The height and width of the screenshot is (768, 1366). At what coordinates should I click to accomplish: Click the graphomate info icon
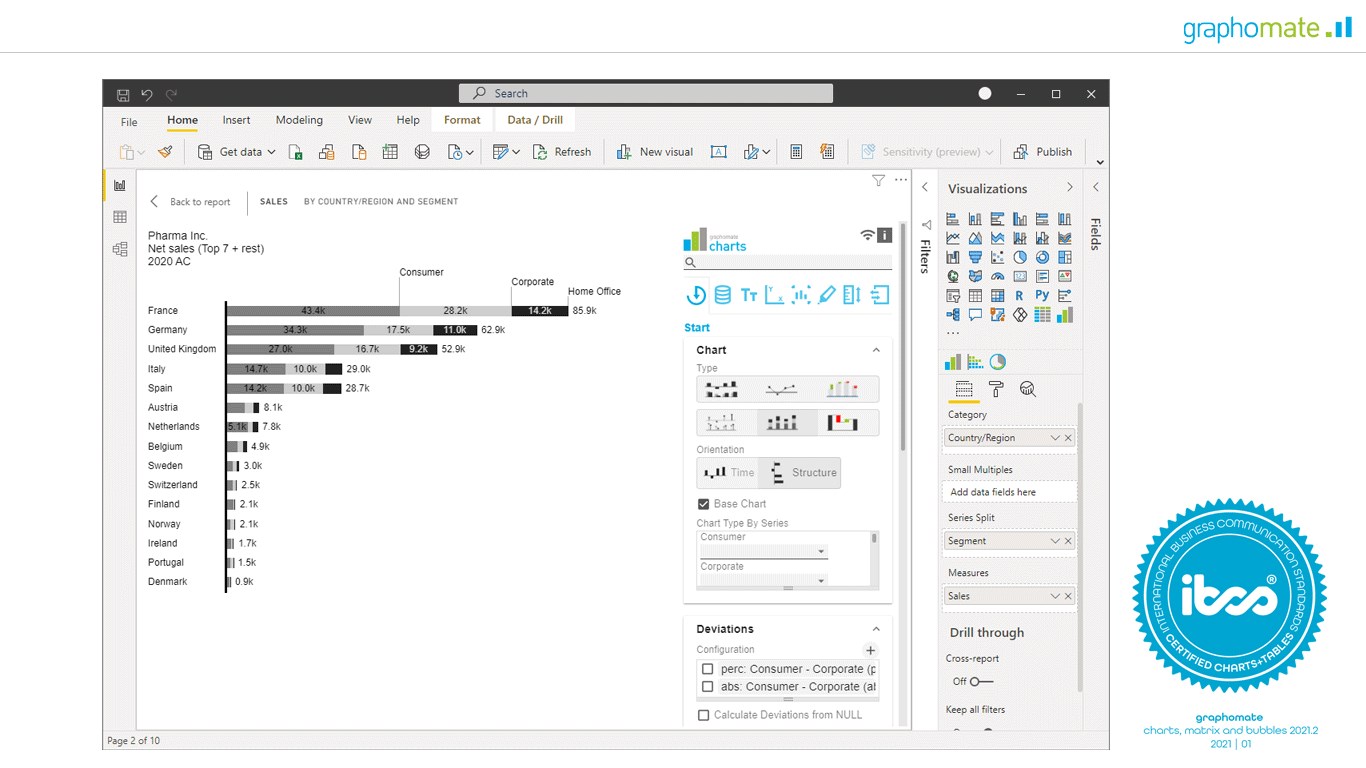(x=885, y=235)
